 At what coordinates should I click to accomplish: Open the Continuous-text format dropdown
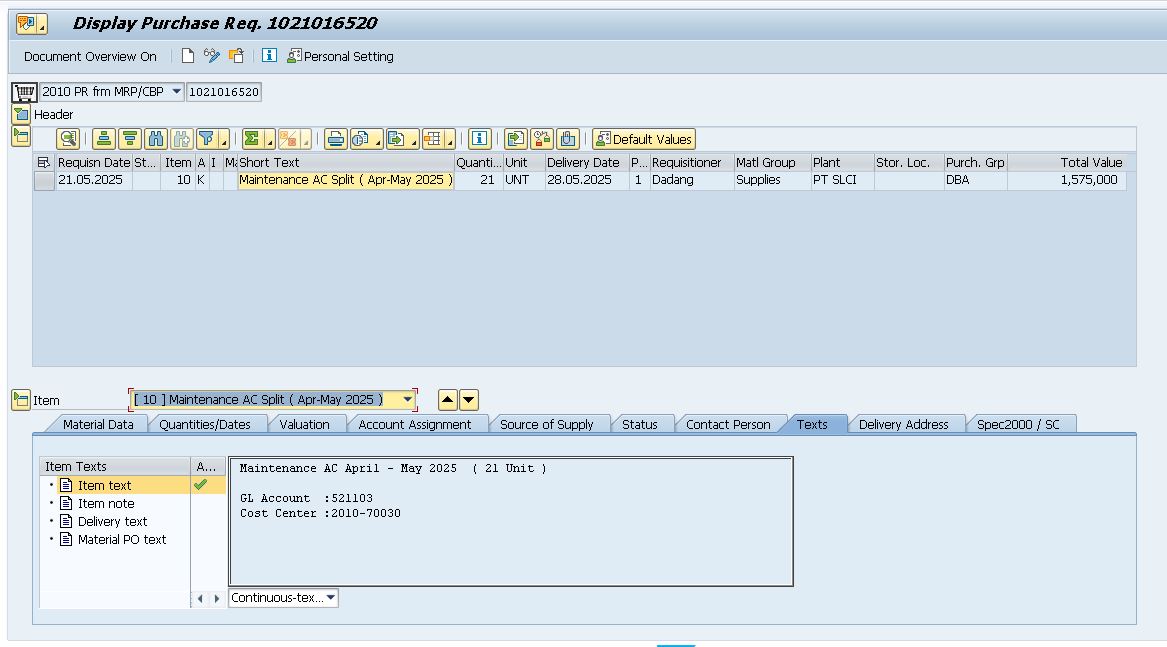coord(331,598)
